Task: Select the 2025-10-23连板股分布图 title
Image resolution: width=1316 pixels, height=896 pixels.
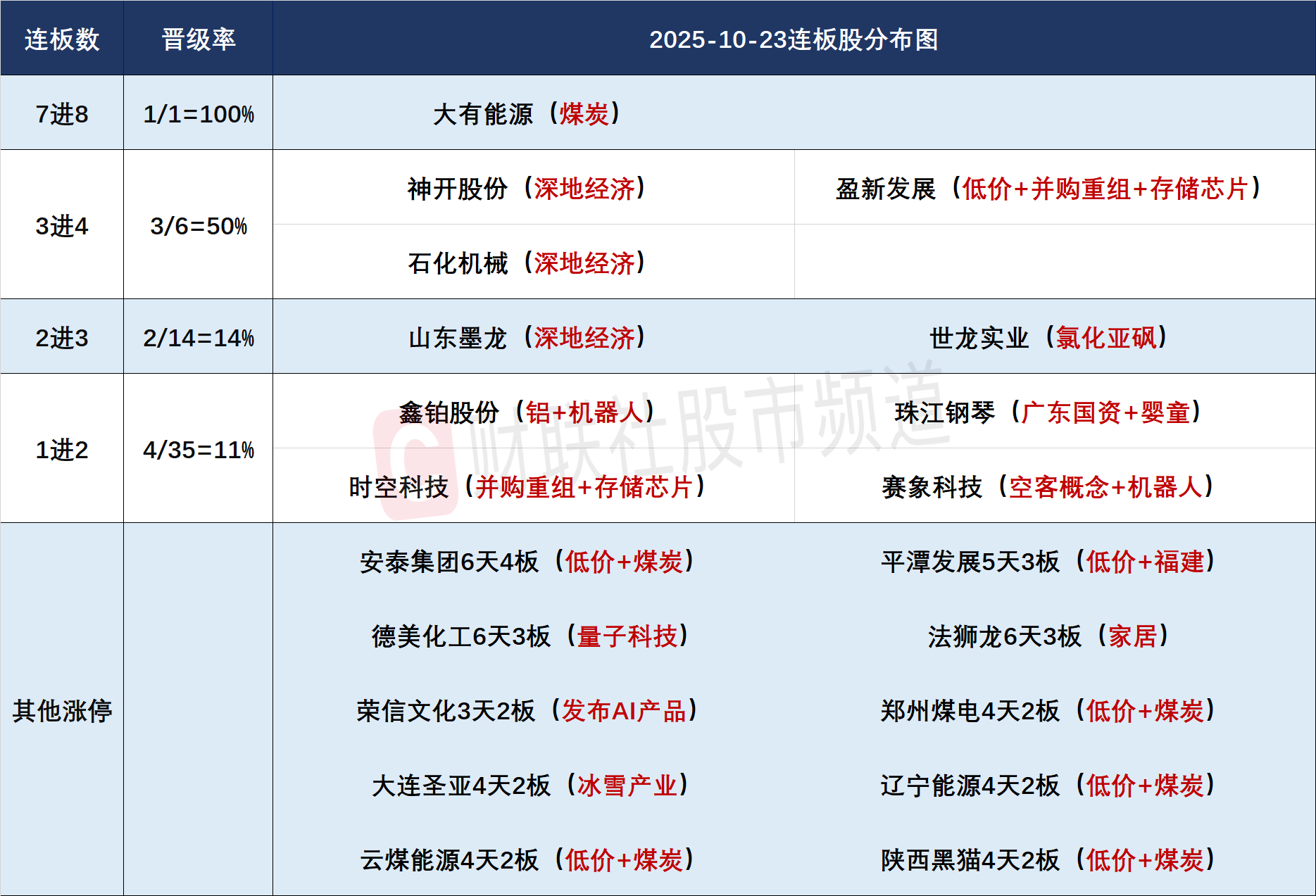Action: pos(793,39)
